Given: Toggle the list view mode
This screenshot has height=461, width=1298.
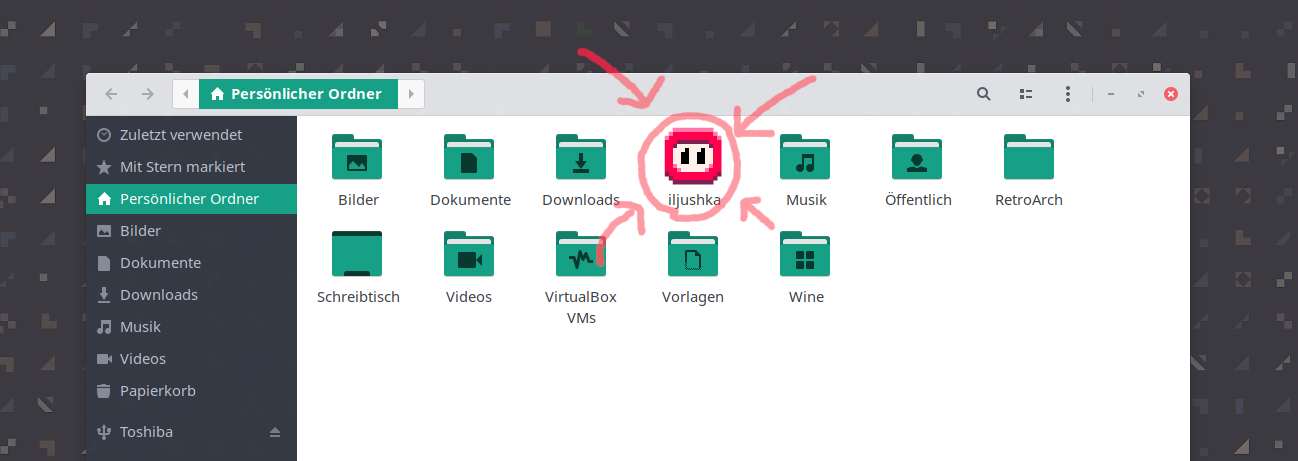Looking at the screenshot, I should [x=1025, y=94].
